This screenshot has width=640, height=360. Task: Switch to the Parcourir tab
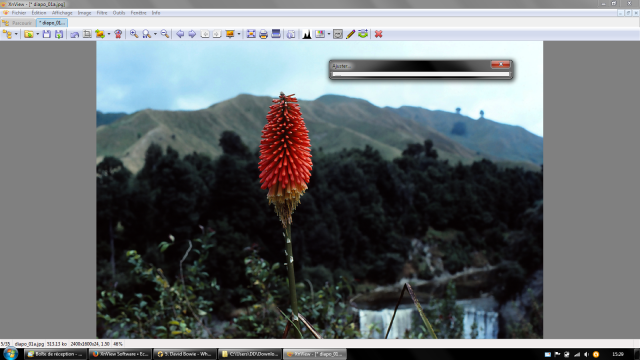[x=18, y=23]
